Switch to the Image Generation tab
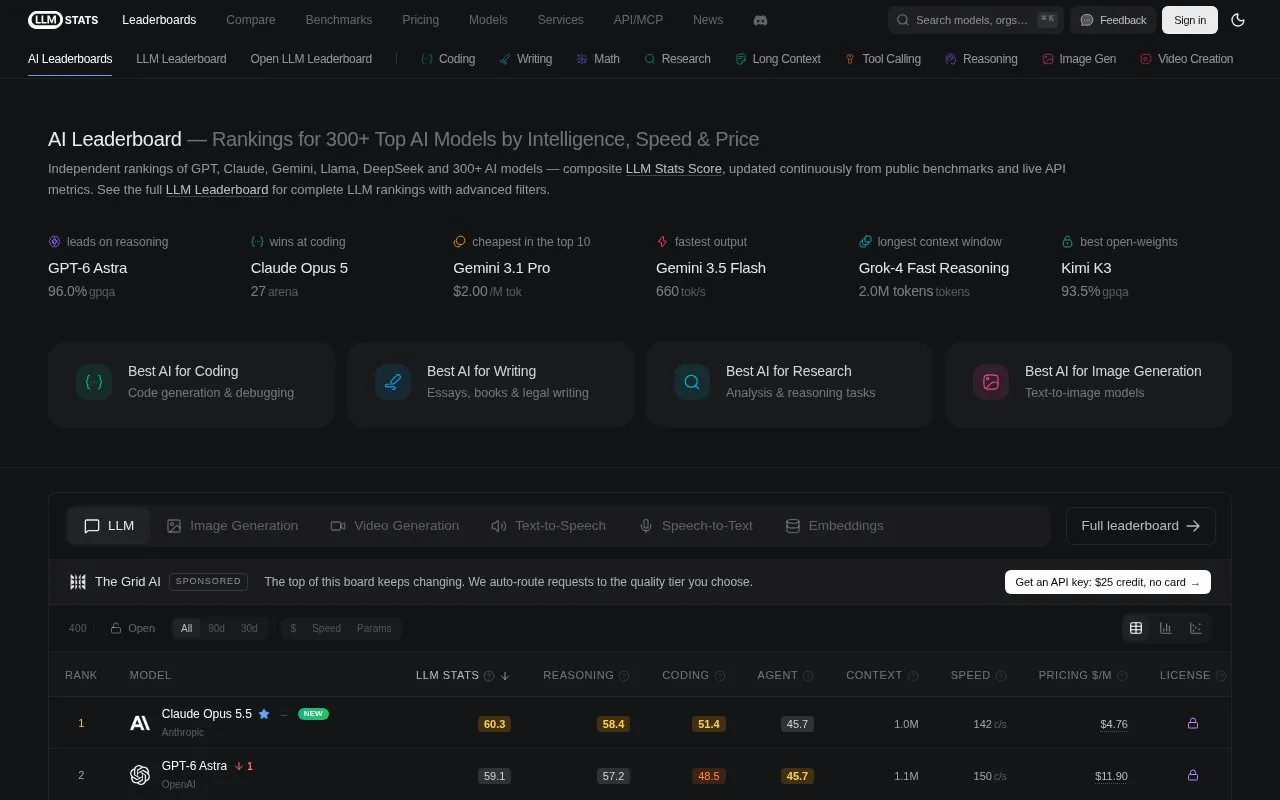1280x800 pixels. tap(232, 526)
